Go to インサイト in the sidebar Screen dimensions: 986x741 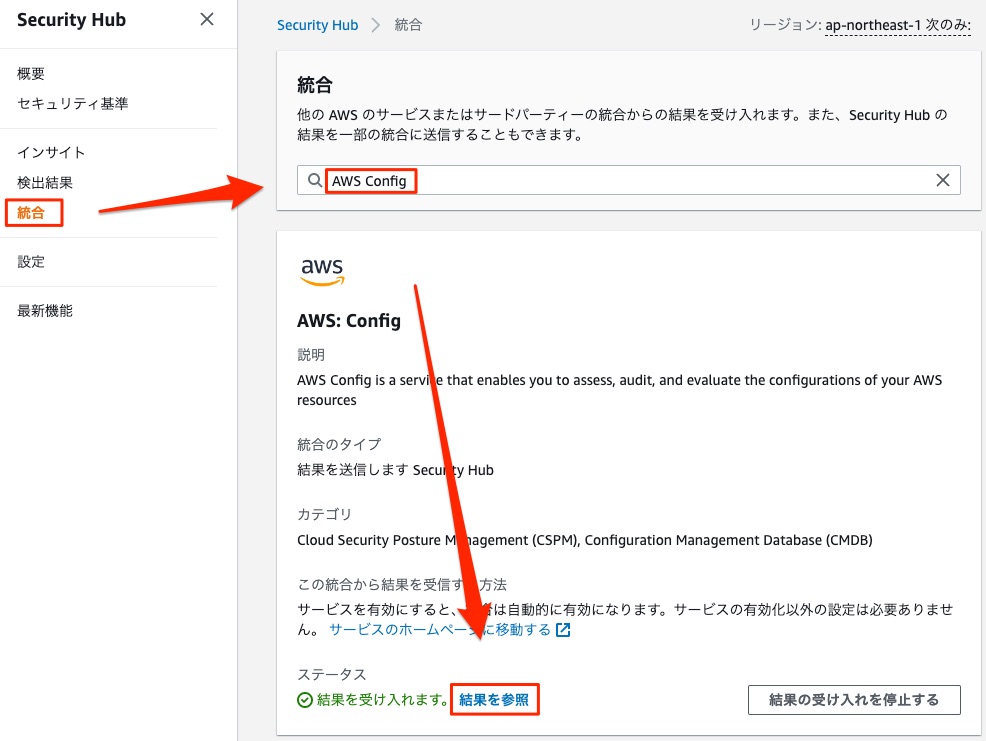tap(51, 152)
